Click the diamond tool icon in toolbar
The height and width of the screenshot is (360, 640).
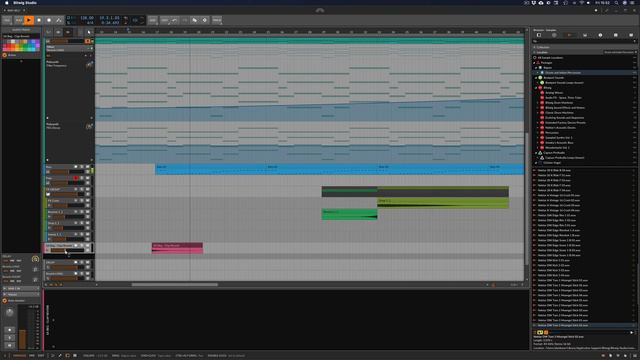coord(204,20)
